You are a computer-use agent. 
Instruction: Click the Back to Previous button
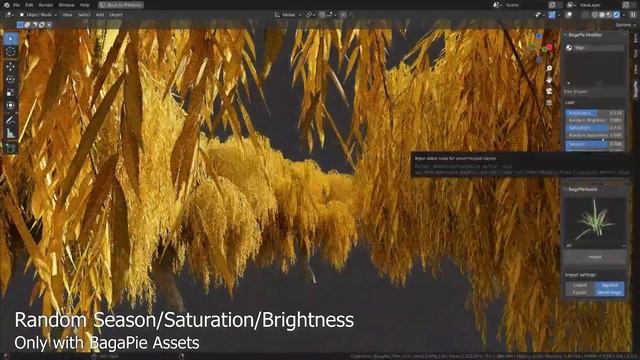coord(121,5)
